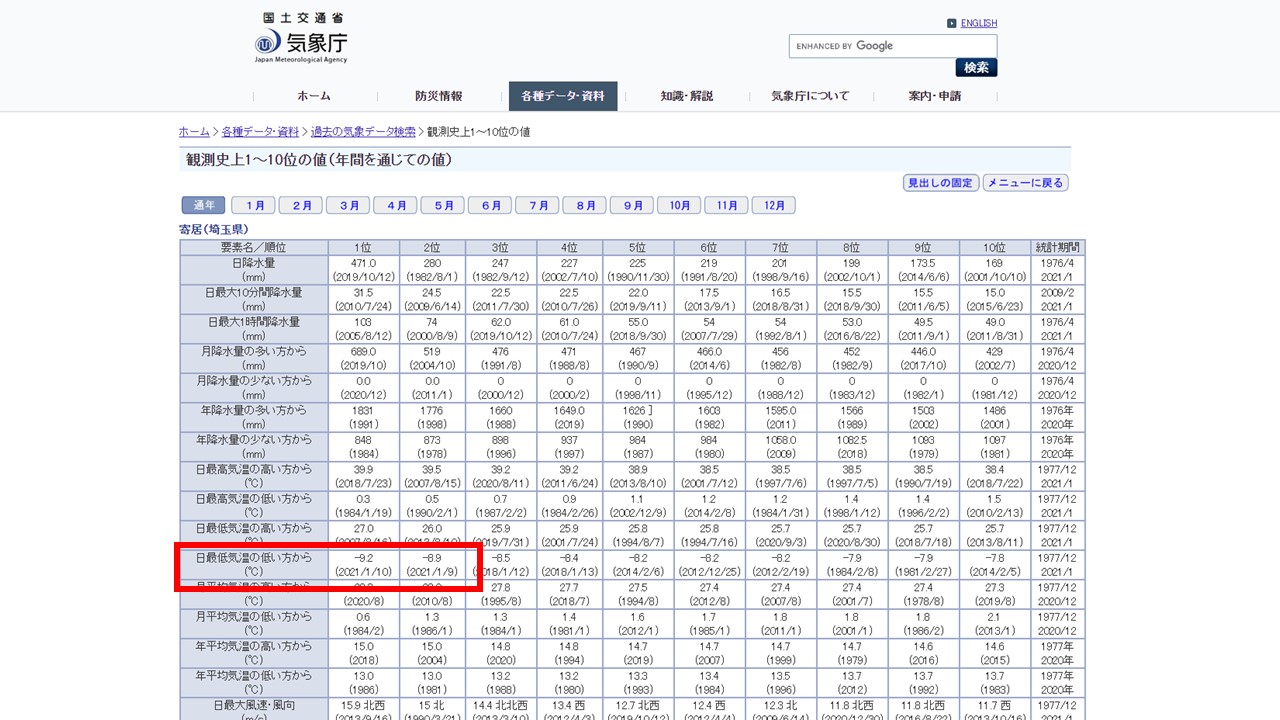
Task: Follow the ホーム breadcrumb link
Action: click(x=194, y=132)
